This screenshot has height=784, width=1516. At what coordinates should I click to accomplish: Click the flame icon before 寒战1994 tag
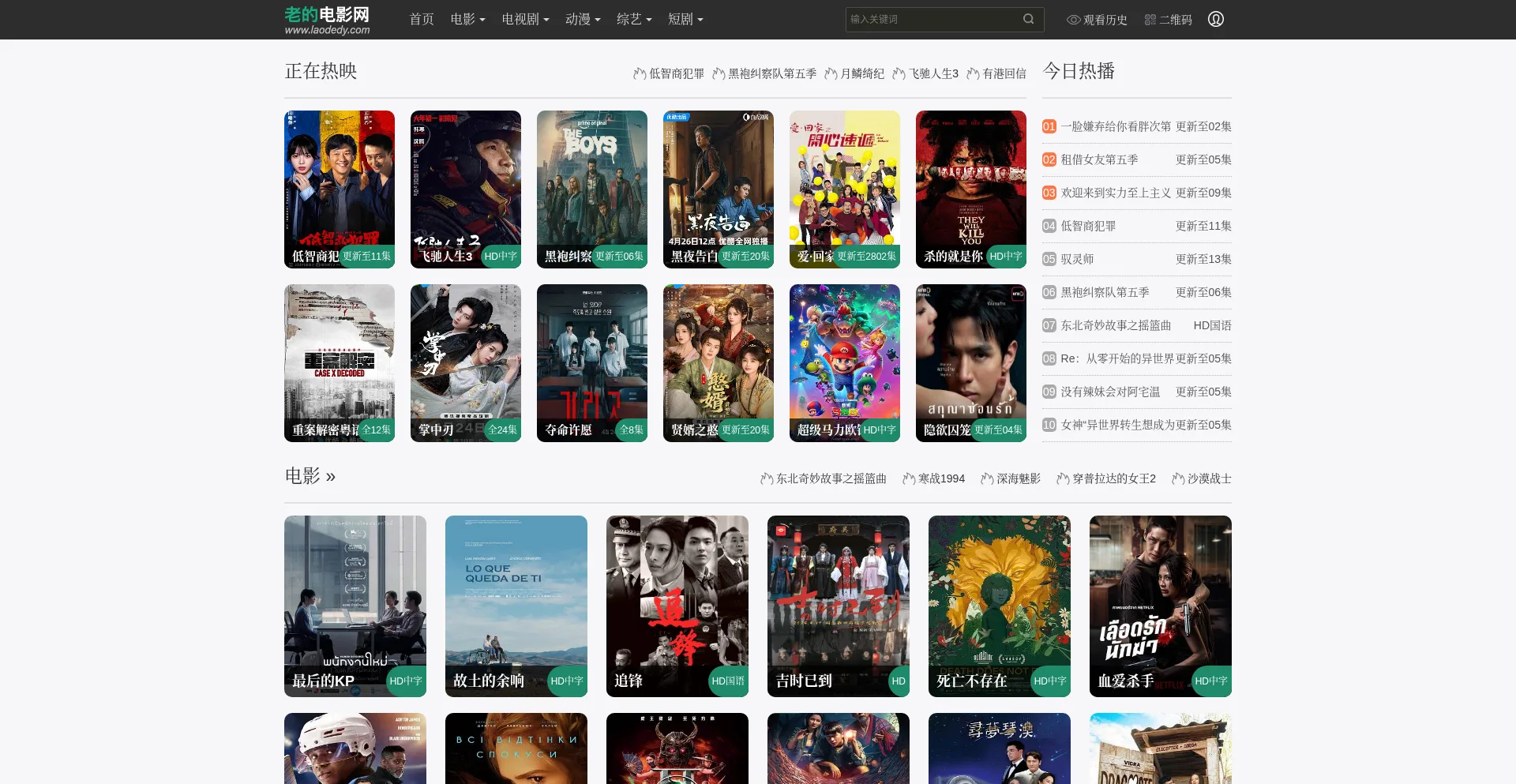909,478
